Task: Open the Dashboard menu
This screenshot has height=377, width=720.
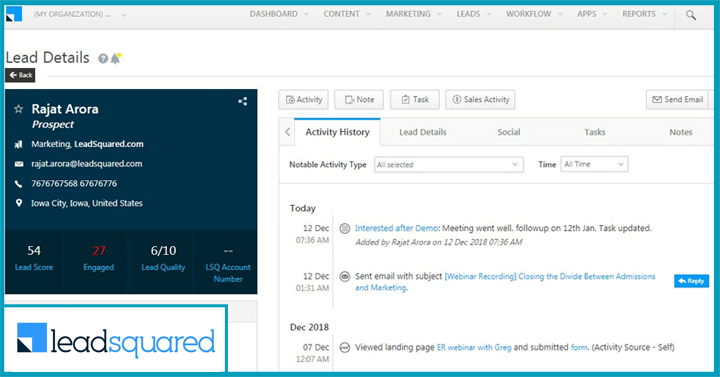Action: pyautogui.click(x=279, y=14)
